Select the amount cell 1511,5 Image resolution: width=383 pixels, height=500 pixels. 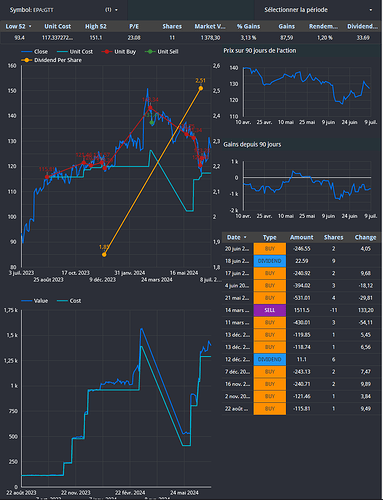click(x=302, y=310)
